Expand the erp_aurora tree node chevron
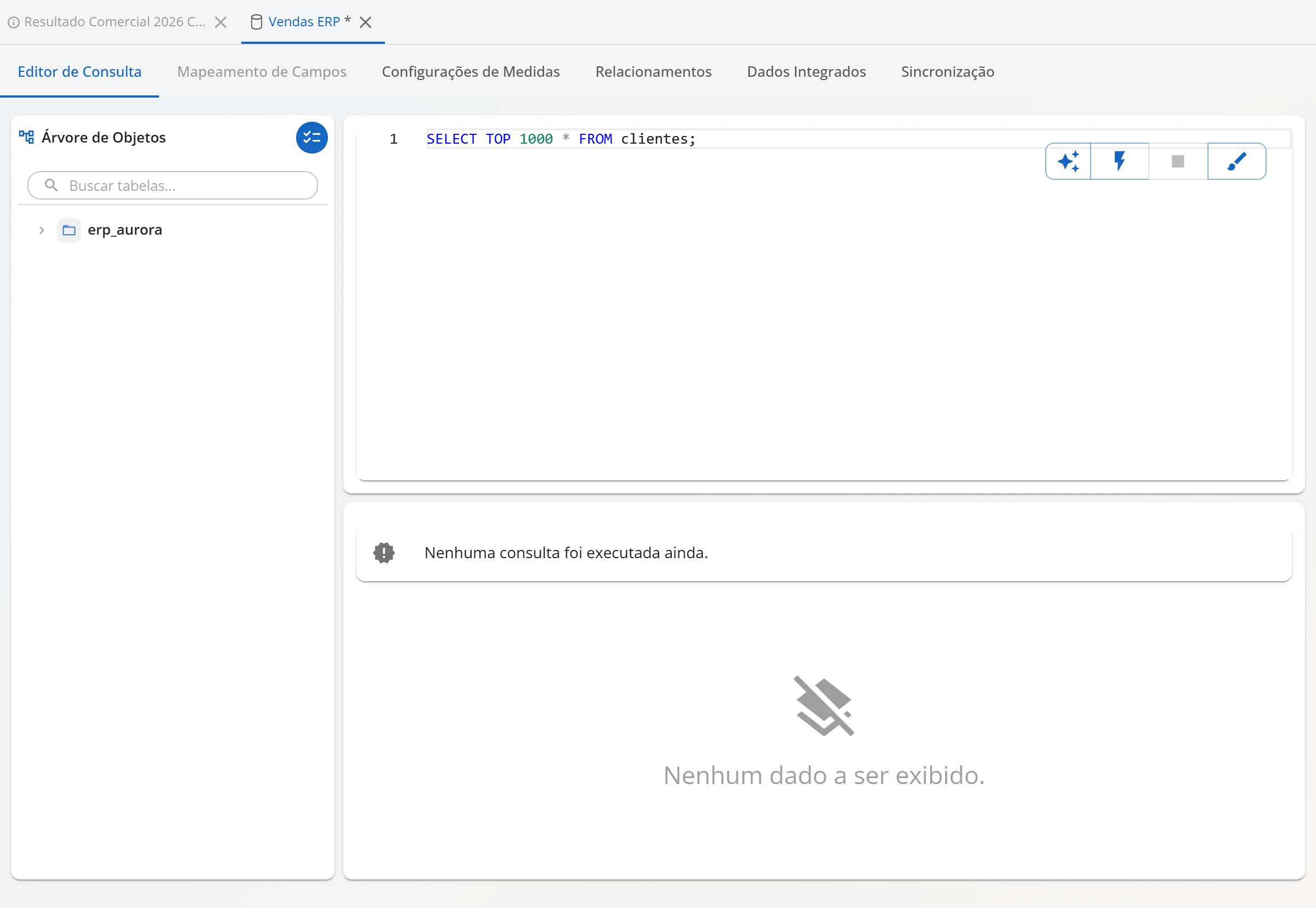The width and height of the screenshot is (1316, 908). 42,230
